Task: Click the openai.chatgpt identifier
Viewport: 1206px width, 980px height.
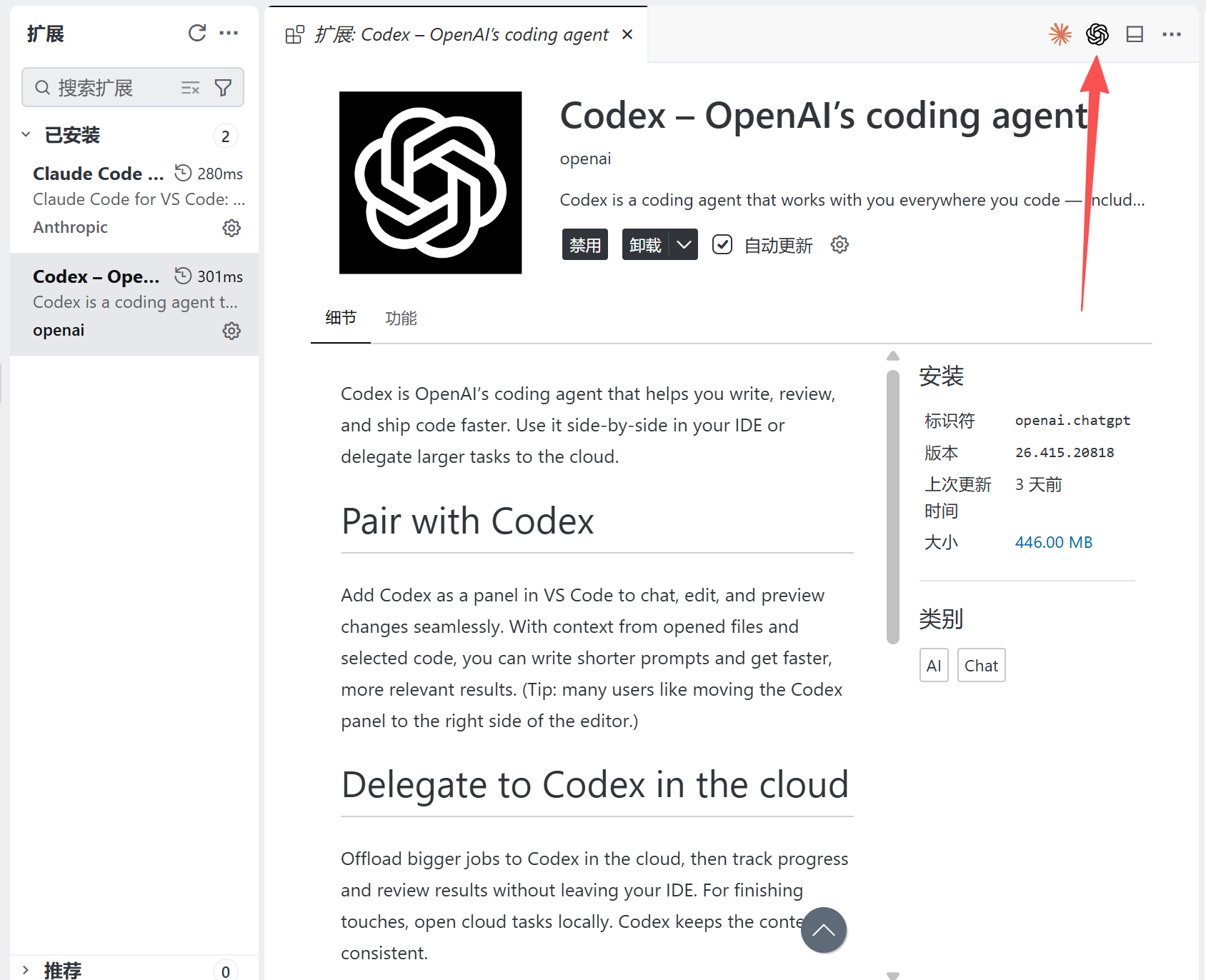Action: tap(1072, 420)
